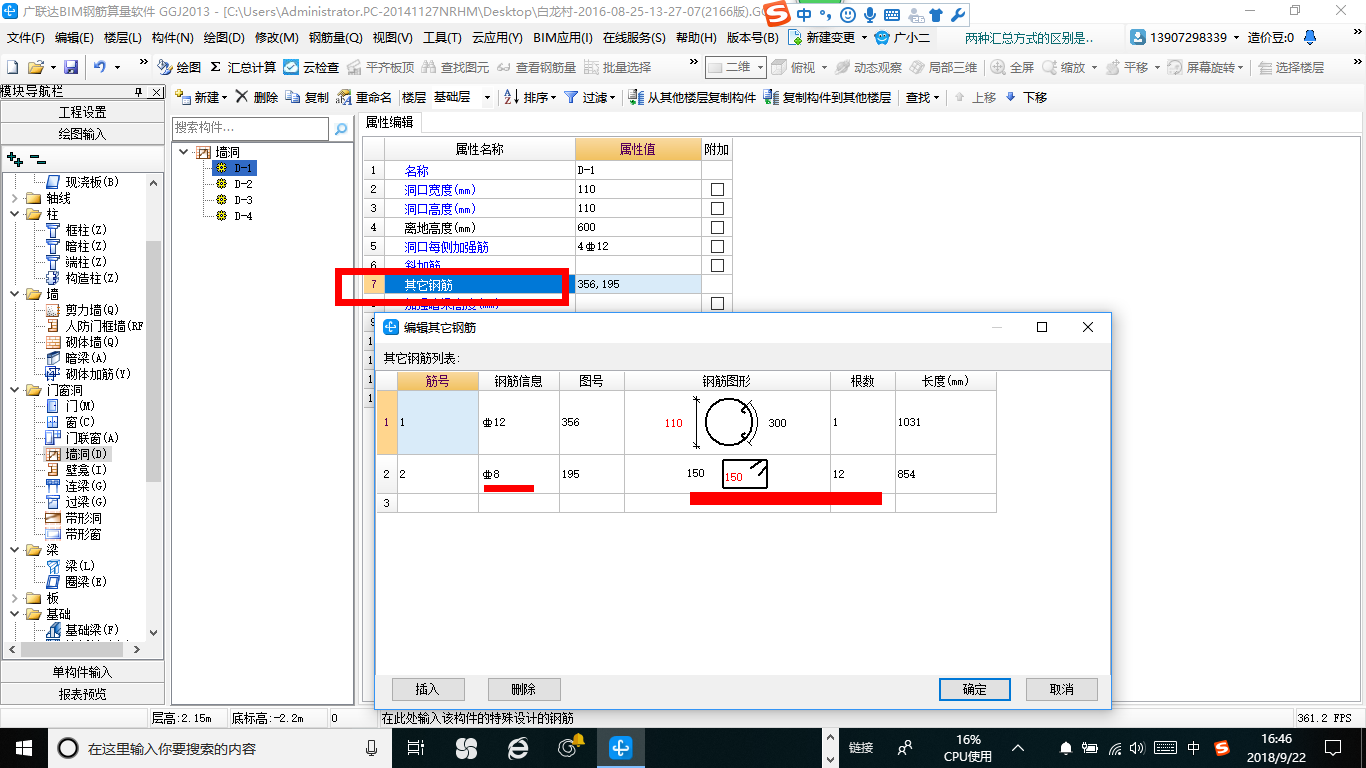Toggle 附加 checkbox for 离地高度

pos(717,228)
